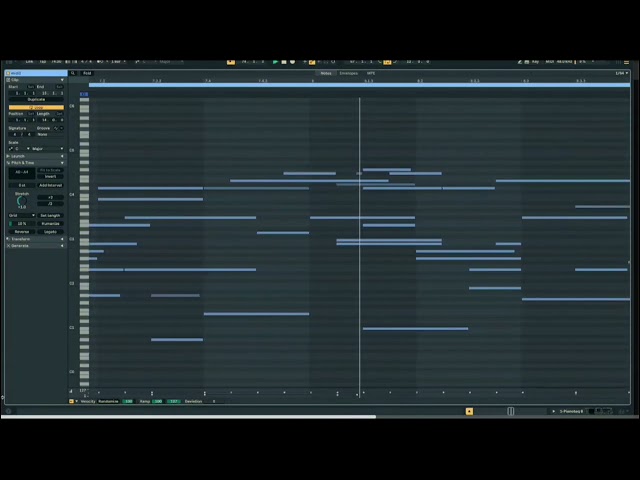The width and height of the screenshot is (640, 480).
Task: Open the scale name Major dropdown
Action: click(x=47, y=149)
